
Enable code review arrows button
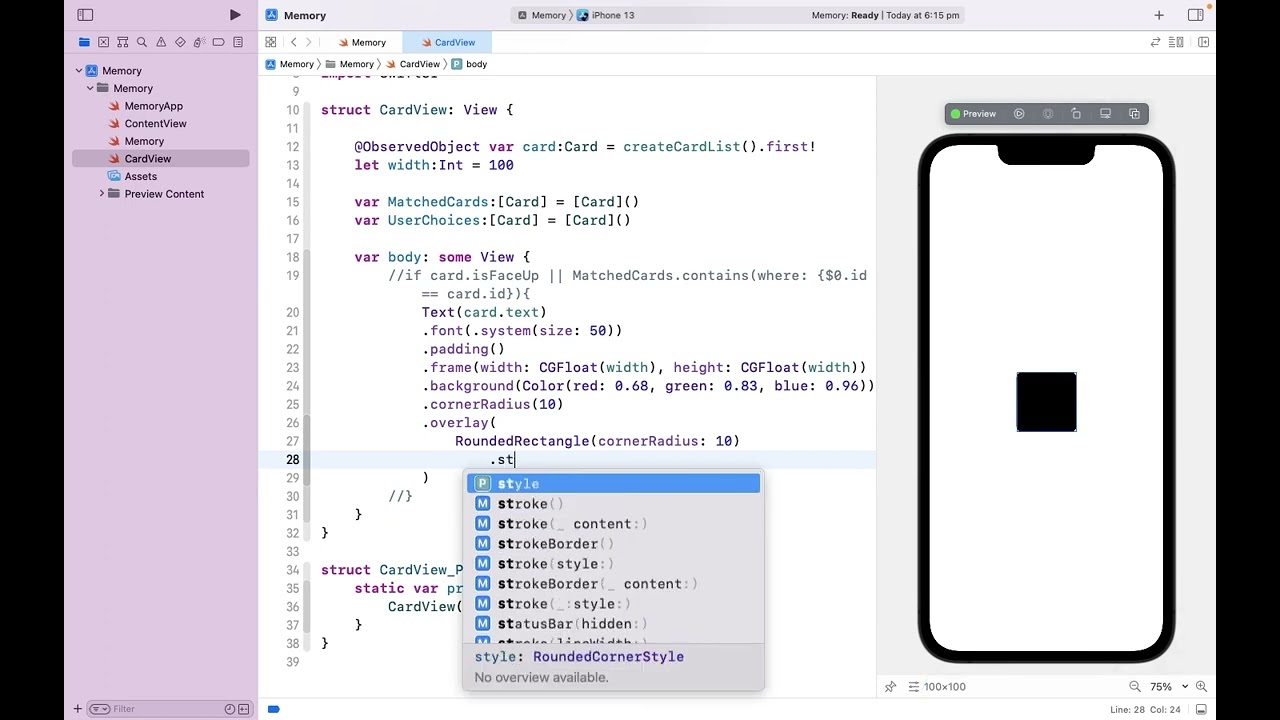point(1156,42)
